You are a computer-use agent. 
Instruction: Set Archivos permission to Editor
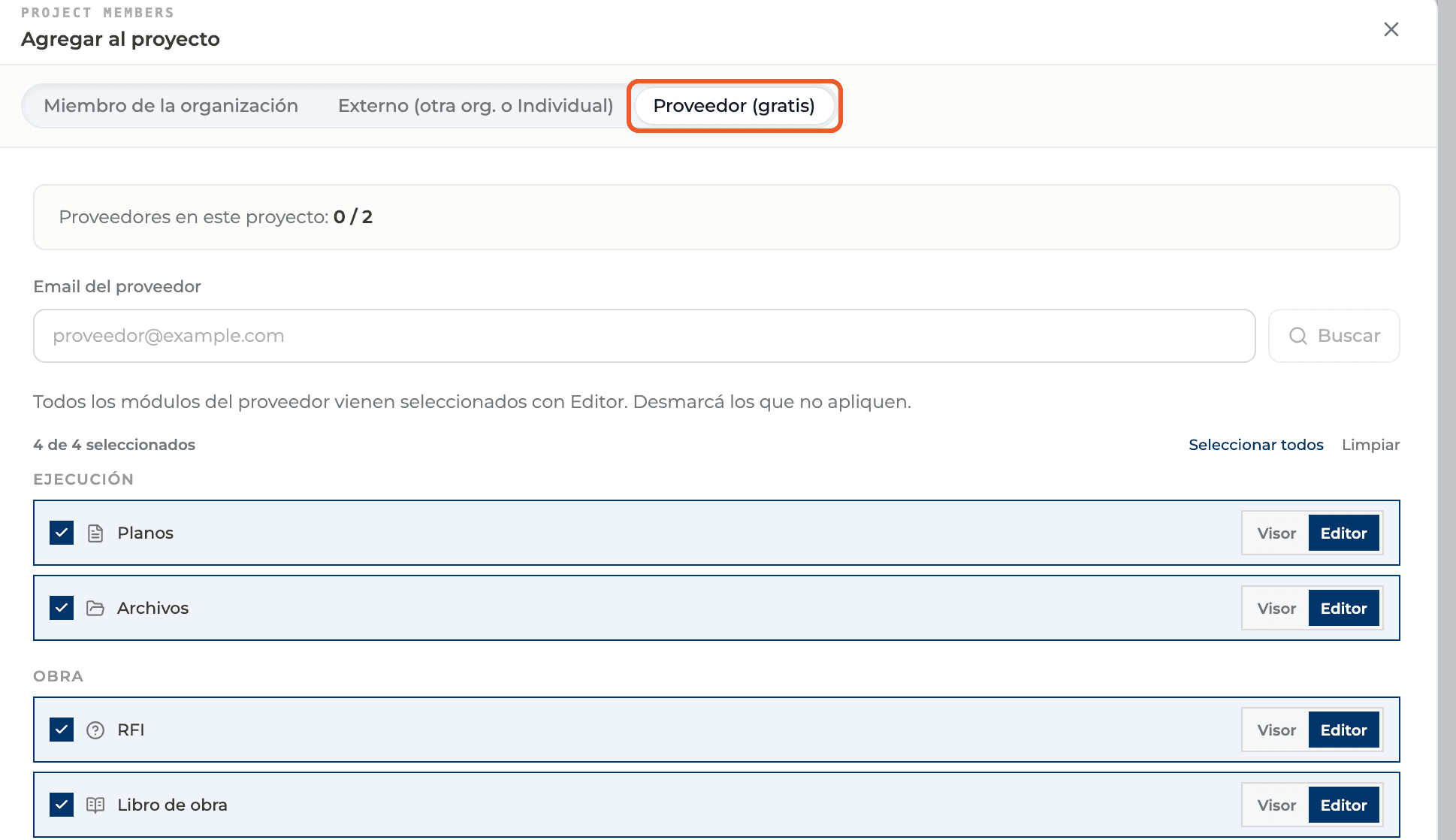click(x=1344, y=609)
